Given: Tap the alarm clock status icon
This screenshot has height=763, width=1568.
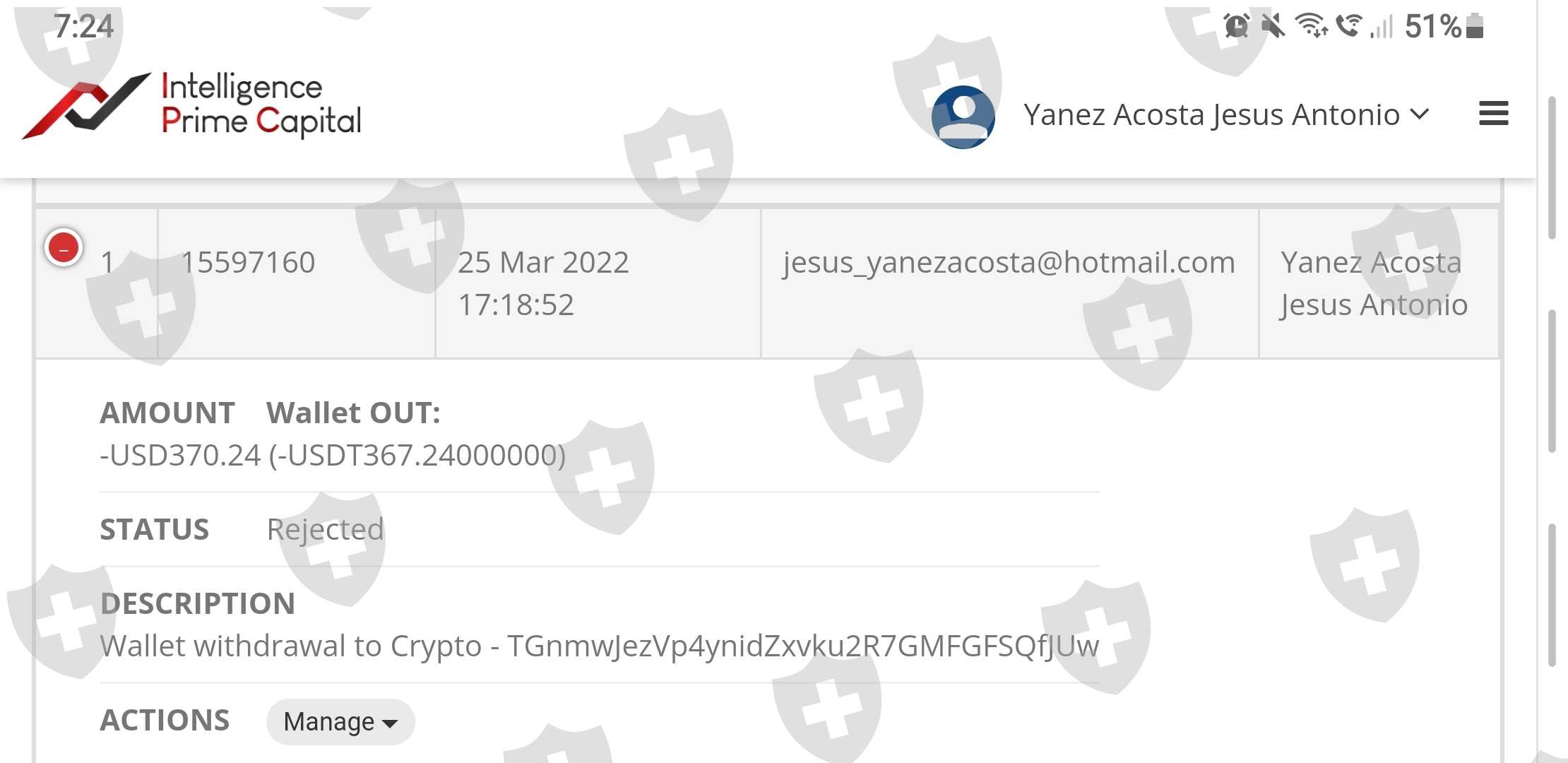Looking at the screenshot, I should pos(1236,26).
